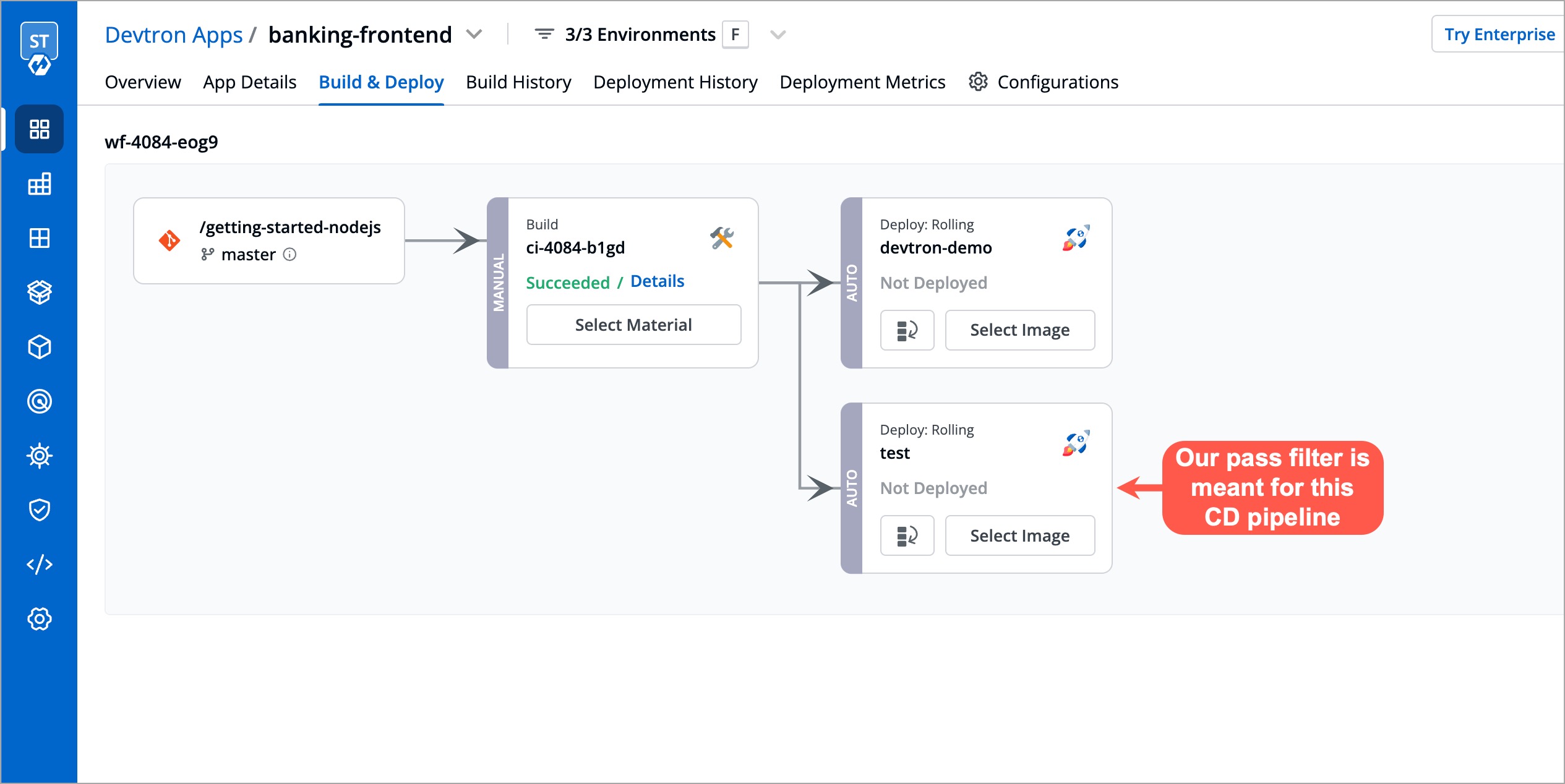This screenshot has width=1565, height=784.
Task: Expand the banking-frontend app dropdown
Action: pos(474,34)
